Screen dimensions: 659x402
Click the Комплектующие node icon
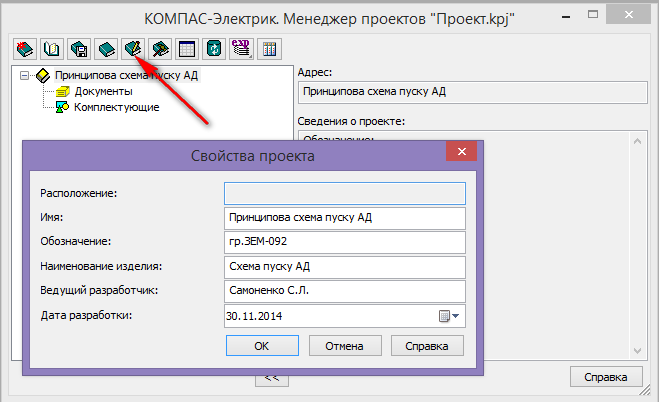tap(62, 107)
